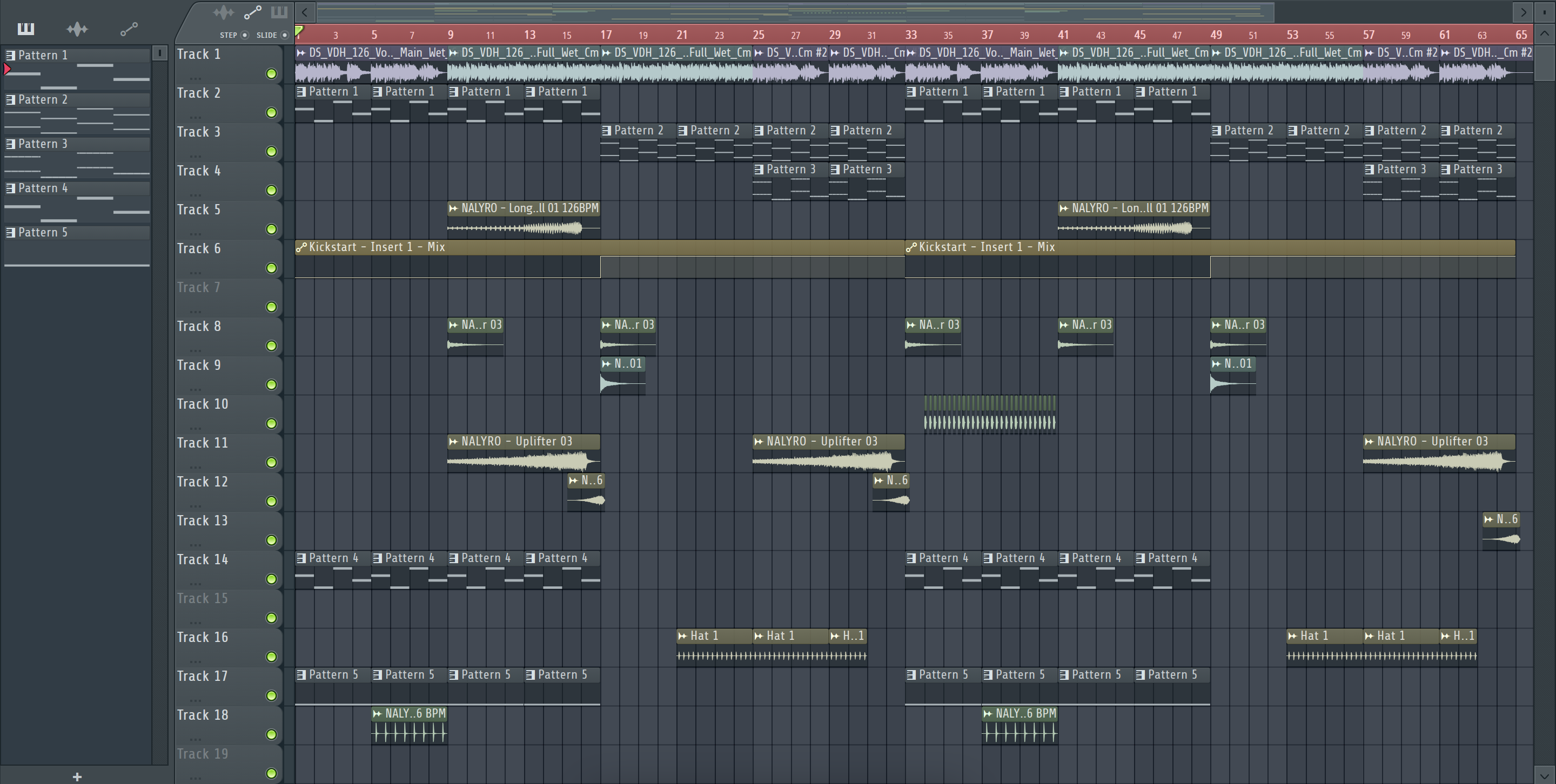This screenshot has width=1556, height=784.
Task: Mute Track 3 with its green LED
Action: tap(271, 152)
